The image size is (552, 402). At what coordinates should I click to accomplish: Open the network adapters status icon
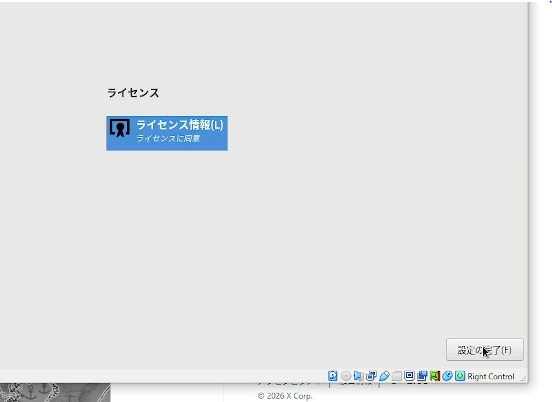[371, 376]
